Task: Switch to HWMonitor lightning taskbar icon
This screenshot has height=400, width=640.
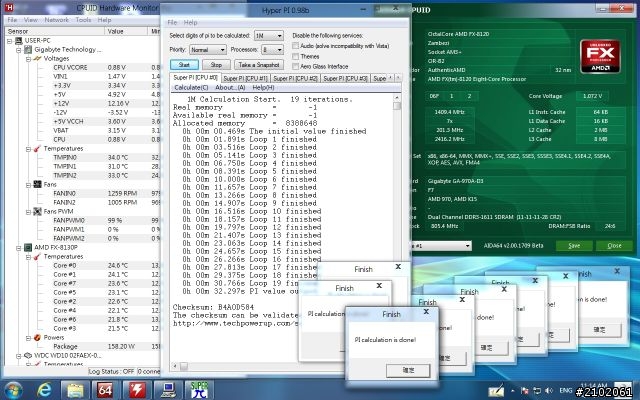Action: pos(137,390)
